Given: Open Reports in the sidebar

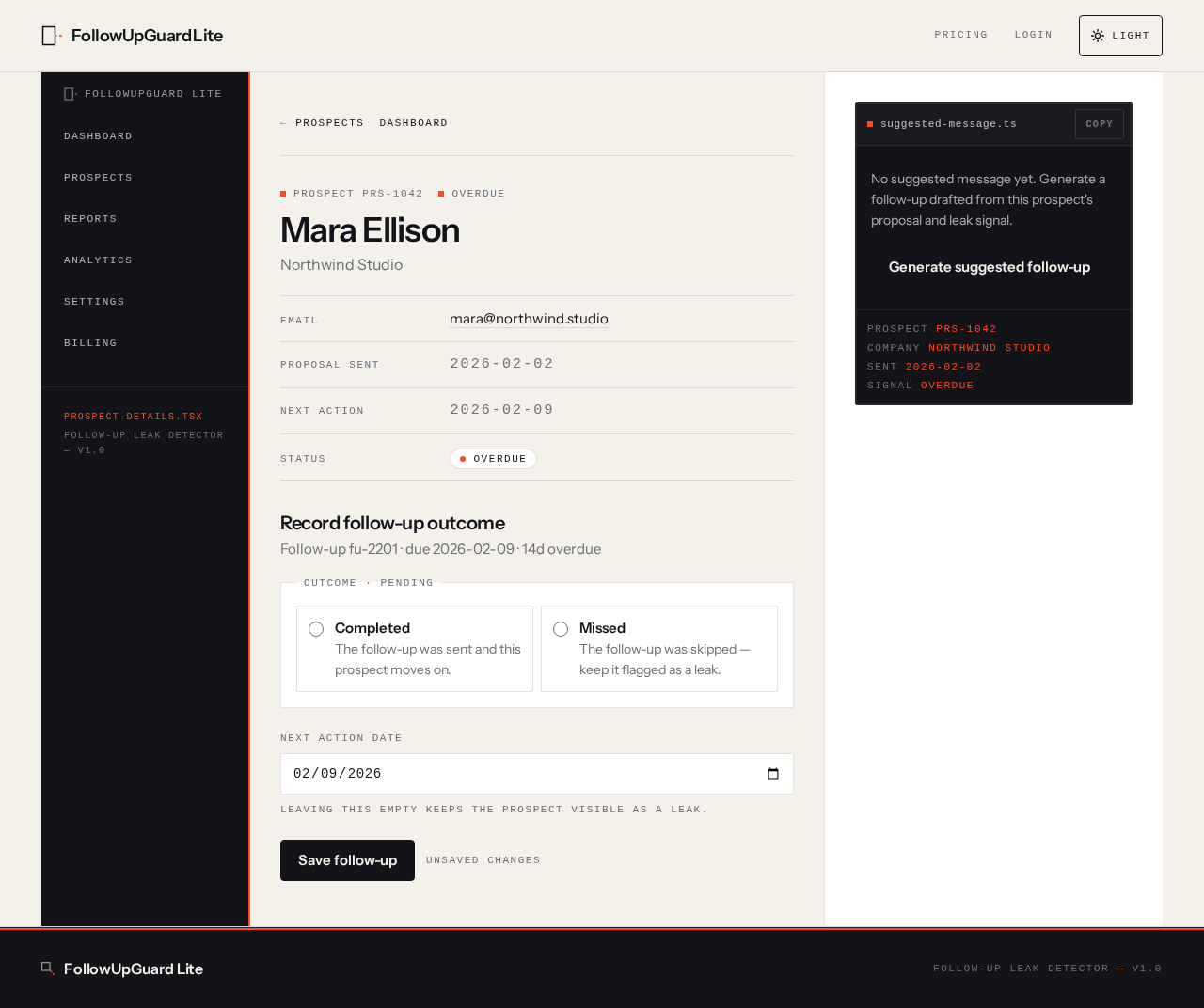Looking at the screenshot, I should tap(90, 219).
